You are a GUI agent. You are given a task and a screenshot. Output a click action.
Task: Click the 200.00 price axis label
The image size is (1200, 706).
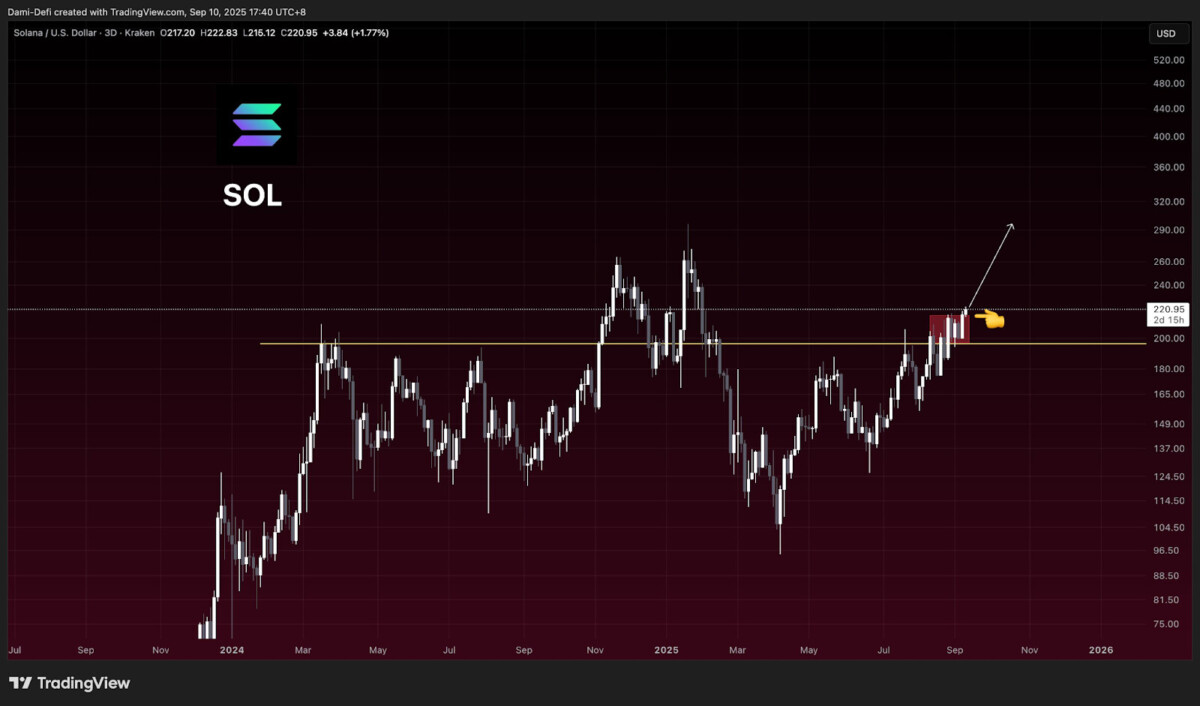coord(1168,339)
